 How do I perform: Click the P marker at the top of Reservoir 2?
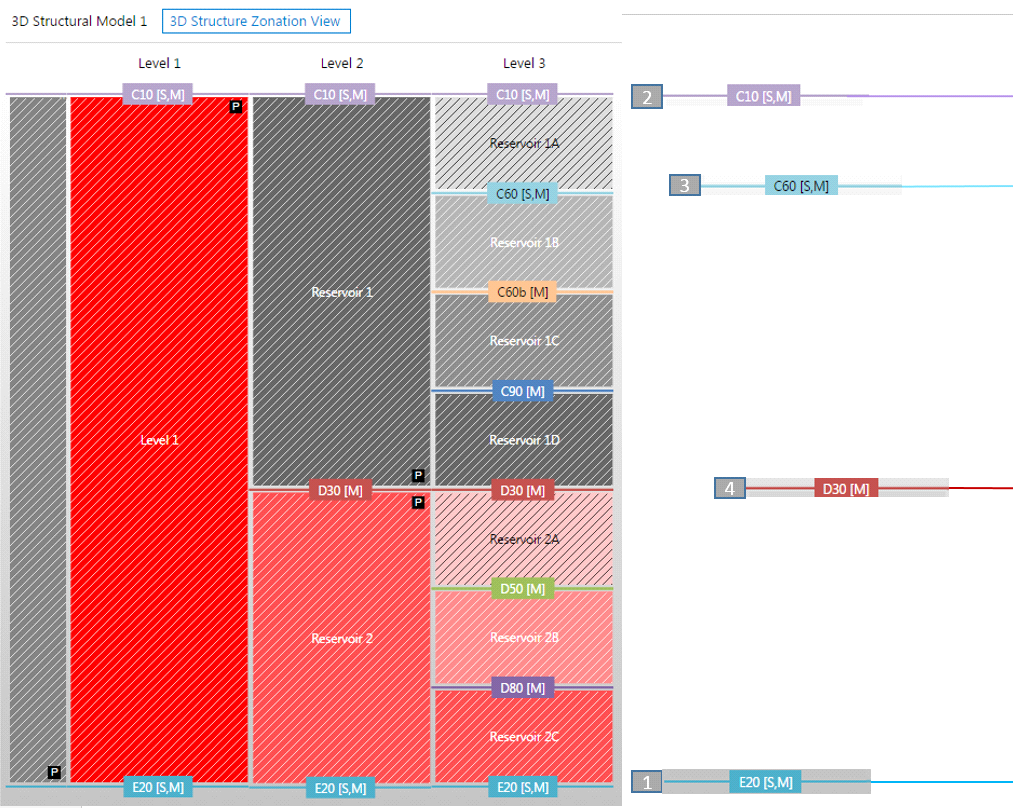click(x=418, y=503)
